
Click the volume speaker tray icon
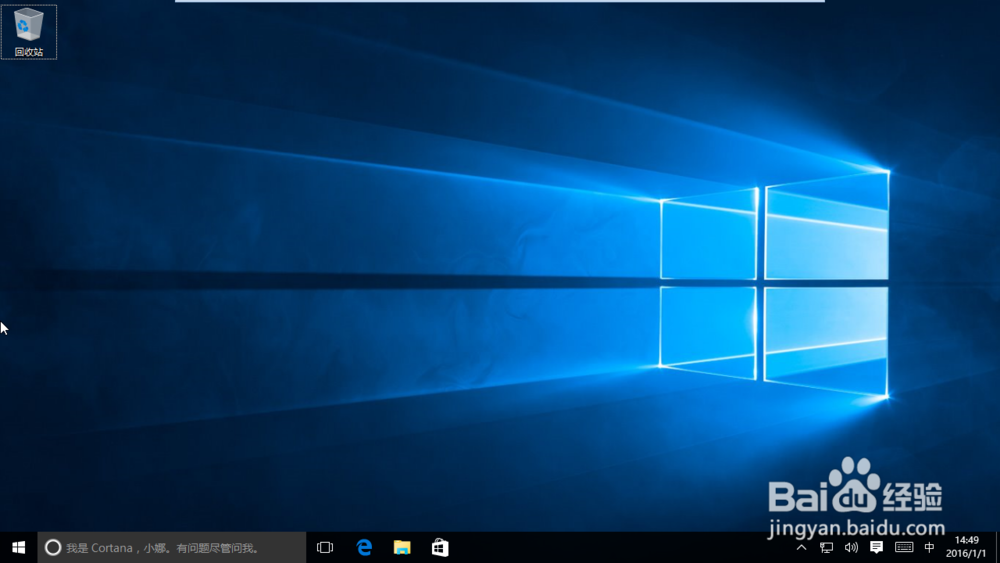pos(851,548)
